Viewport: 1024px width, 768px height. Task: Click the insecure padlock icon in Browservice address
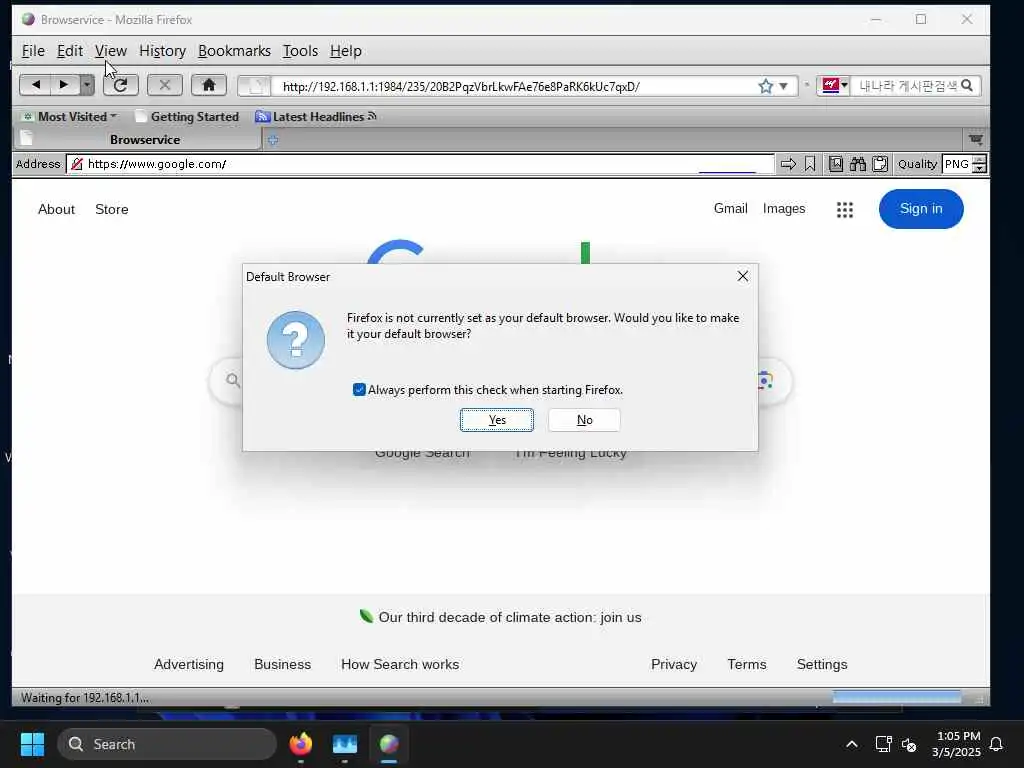[x=76, y=164]
